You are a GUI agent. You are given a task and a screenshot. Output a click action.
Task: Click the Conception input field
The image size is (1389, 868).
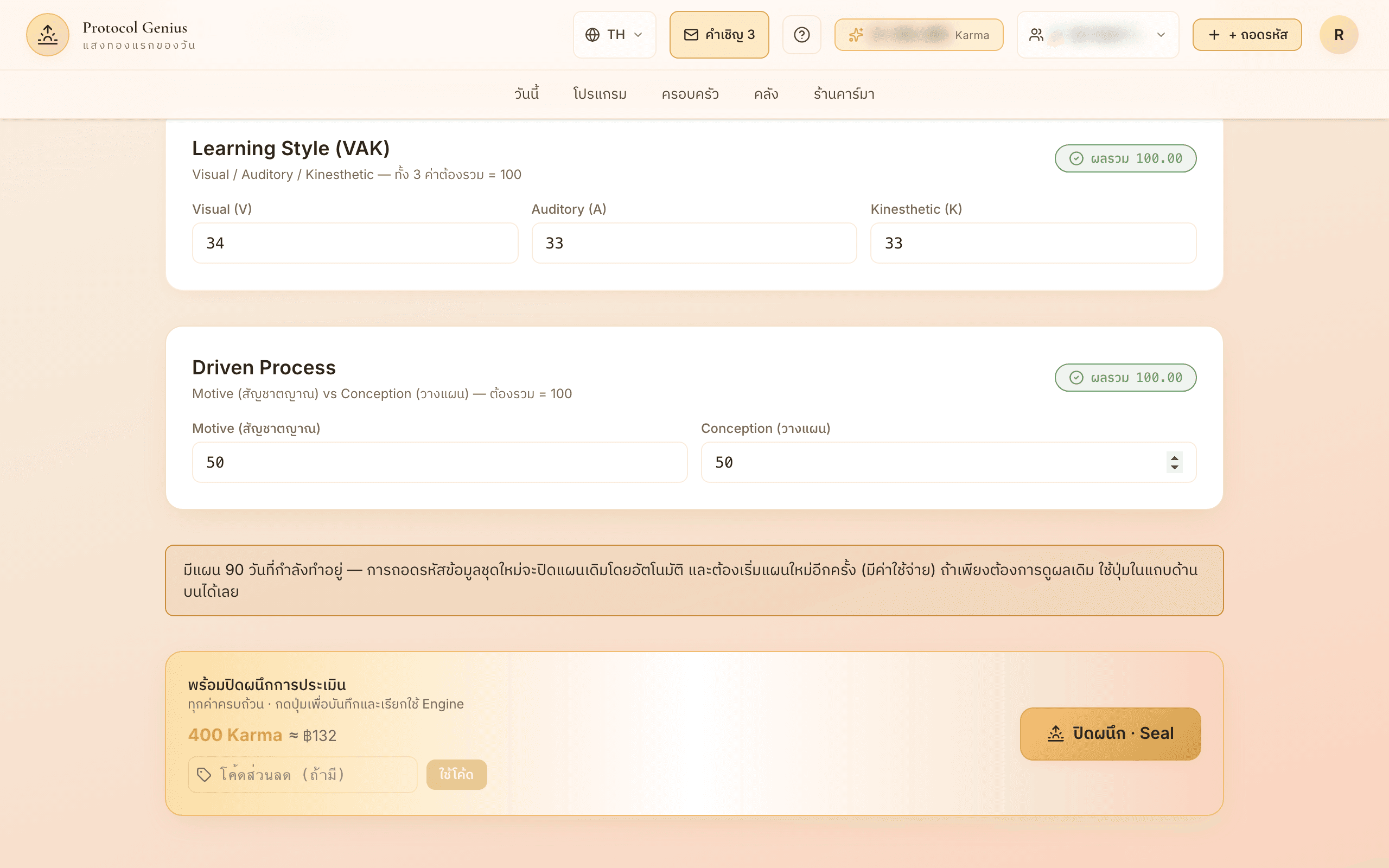949,462
